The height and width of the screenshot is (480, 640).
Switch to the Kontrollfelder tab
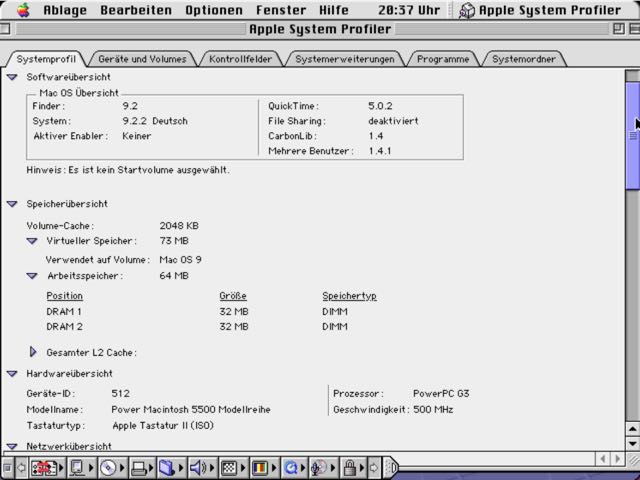tap(240, 59)
